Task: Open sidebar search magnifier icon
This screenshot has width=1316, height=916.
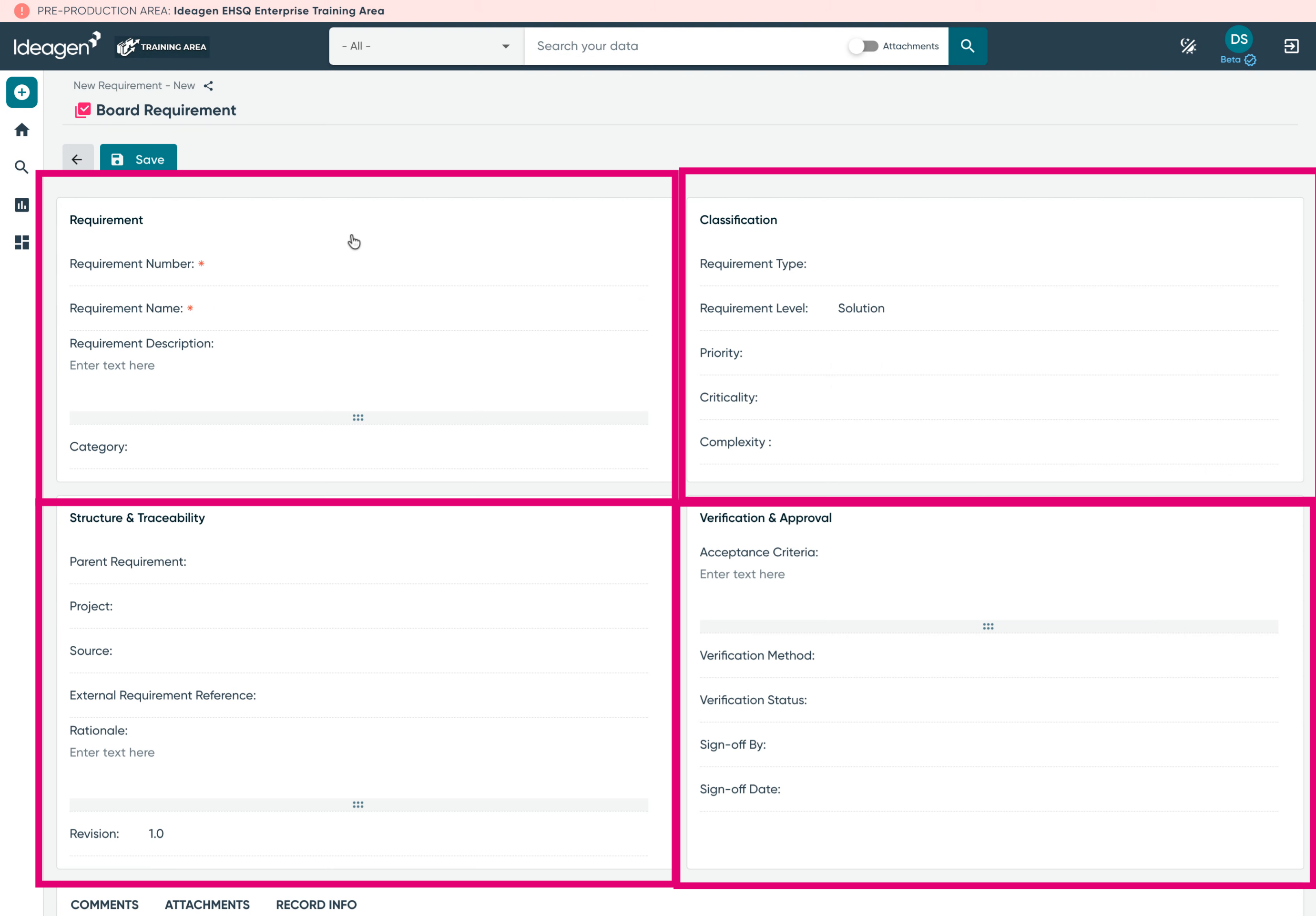Action: point(22,167)
